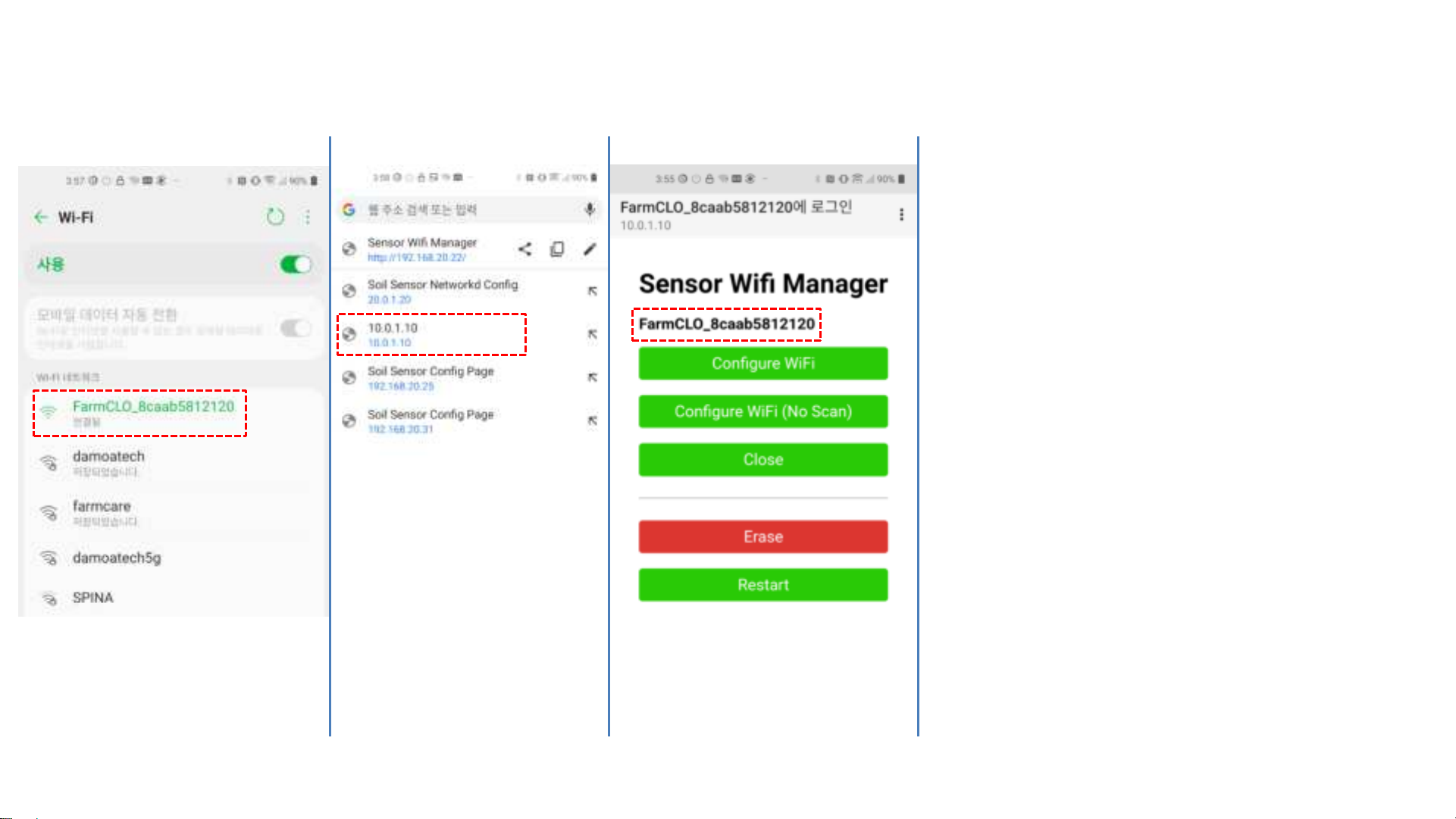
Task: Click the green Close button
Action: click(x=763, y=460)
